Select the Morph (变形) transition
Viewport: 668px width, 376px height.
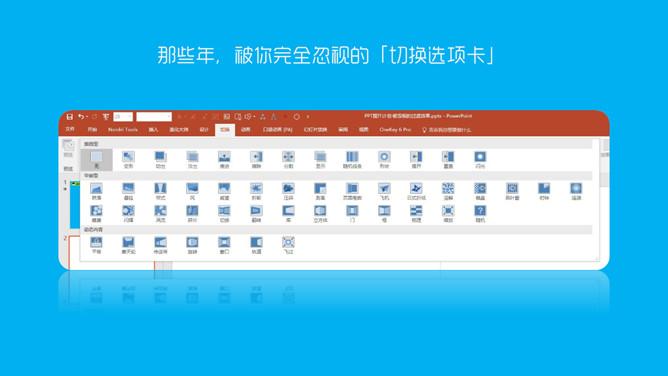click(x=128, y=160)
